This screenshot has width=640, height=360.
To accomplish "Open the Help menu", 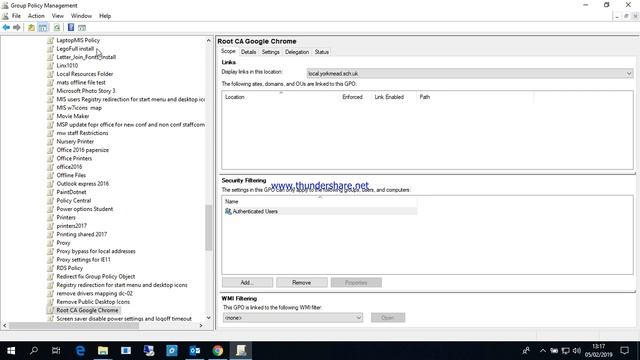I will pos(105,16).
